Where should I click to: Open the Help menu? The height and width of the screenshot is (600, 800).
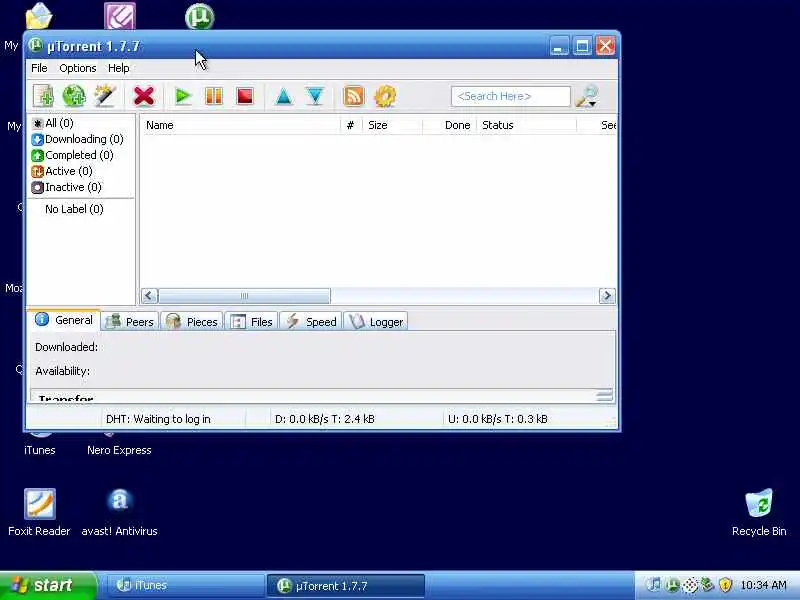(118, 68)
